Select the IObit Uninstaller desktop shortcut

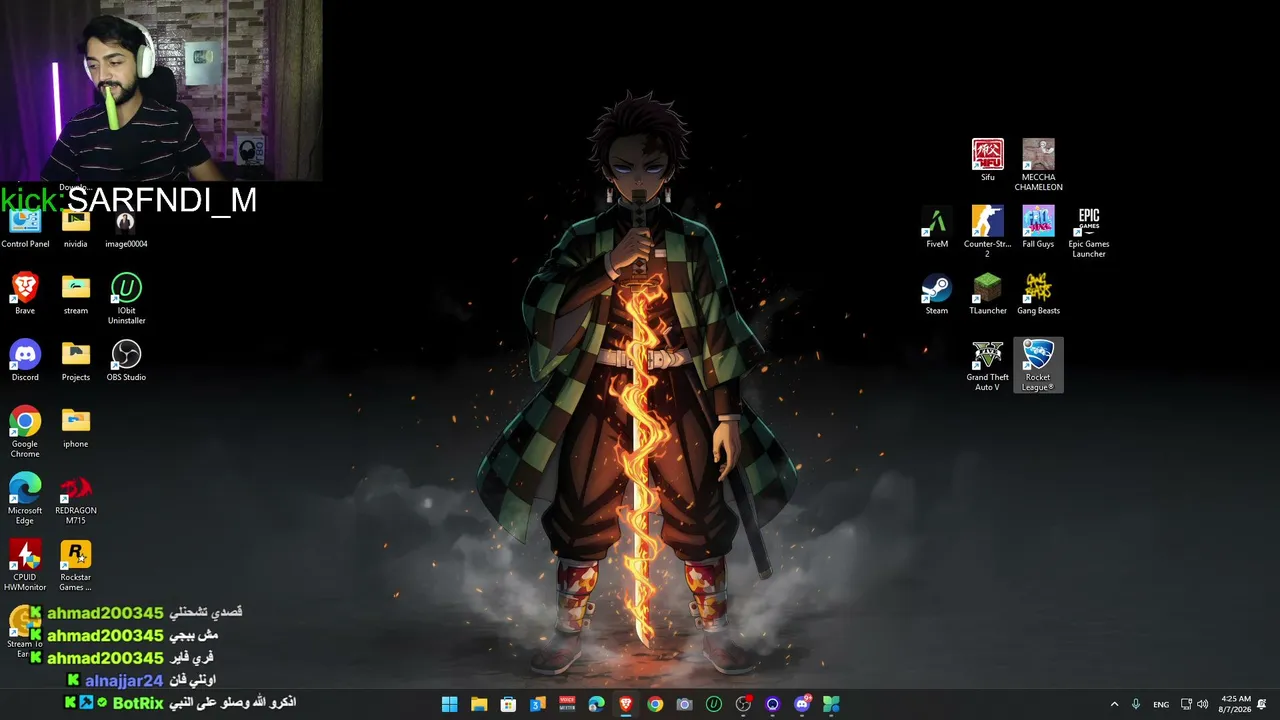[126, 299]
